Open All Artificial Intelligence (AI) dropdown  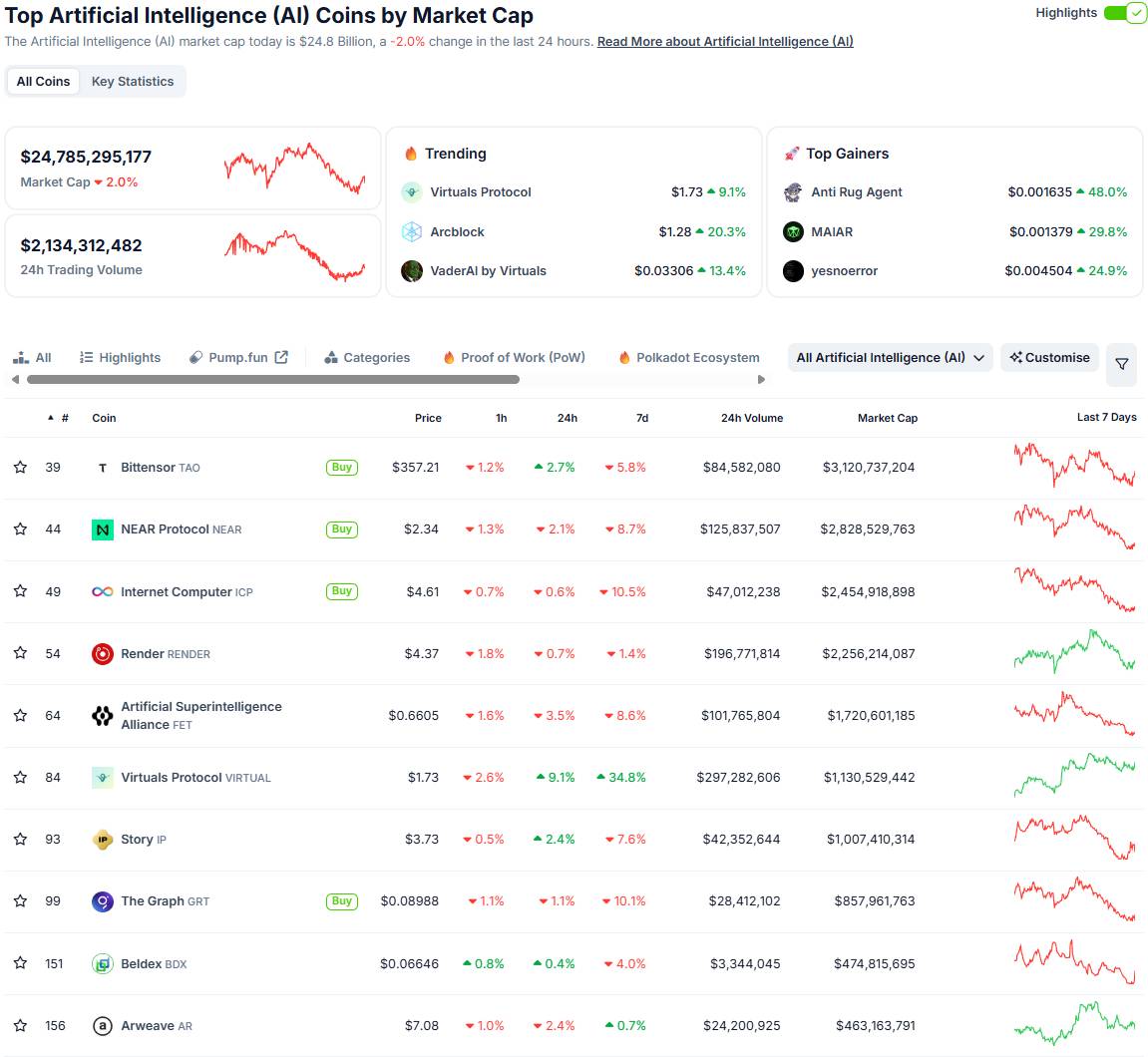click(x=890, y=358)
